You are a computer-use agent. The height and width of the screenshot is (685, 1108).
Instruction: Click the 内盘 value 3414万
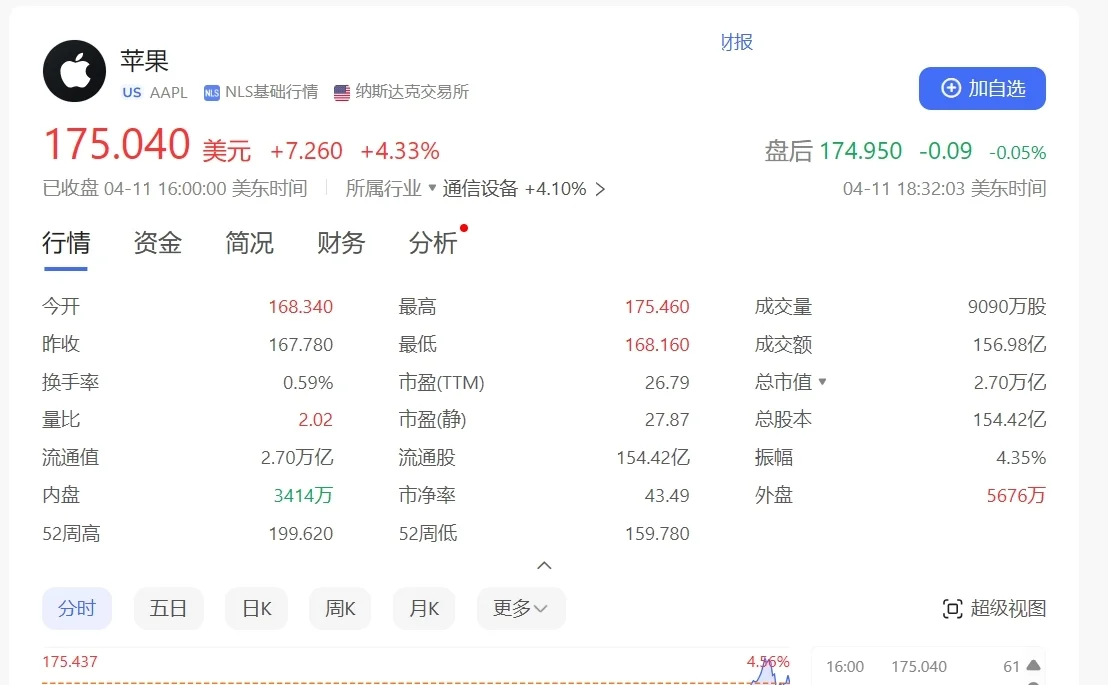(303, 496)
